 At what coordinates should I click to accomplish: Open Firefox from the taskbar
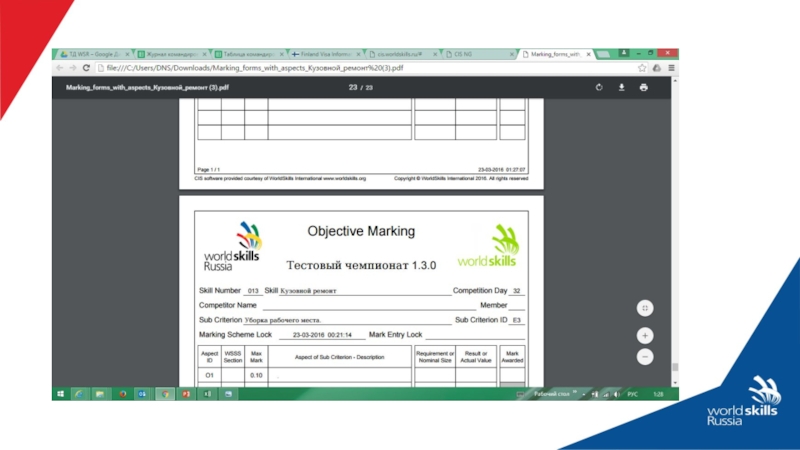(x=122, y=394)
